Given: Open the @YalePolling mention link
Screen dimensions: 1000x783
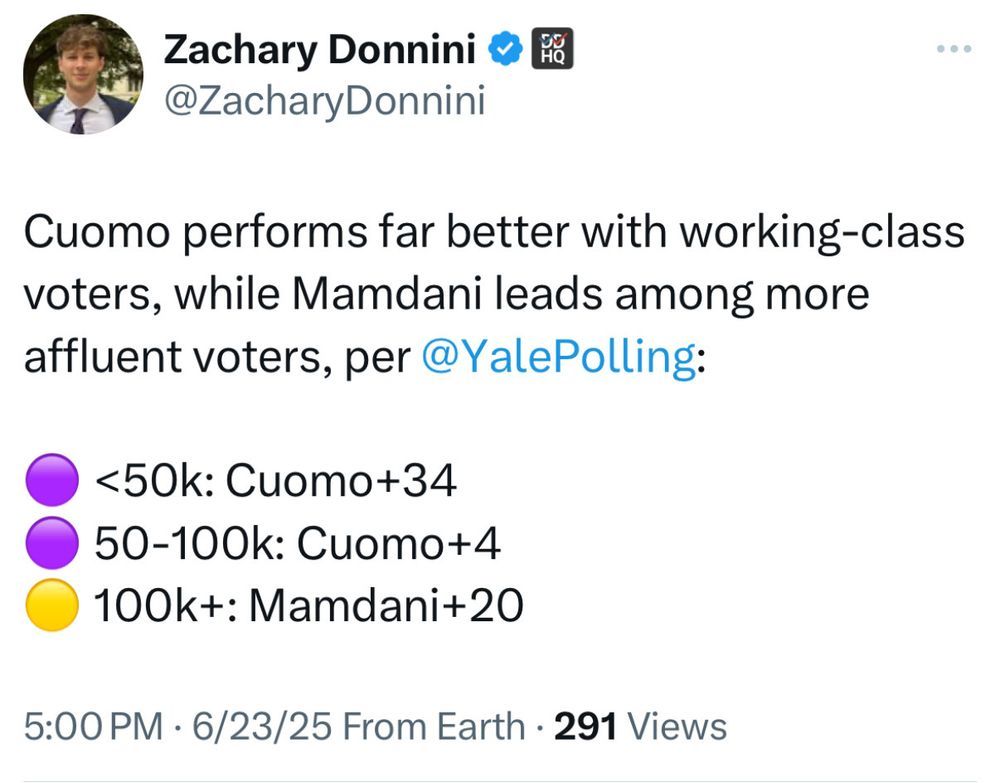Looking at the screenshot, I should (x=559, y=356).
